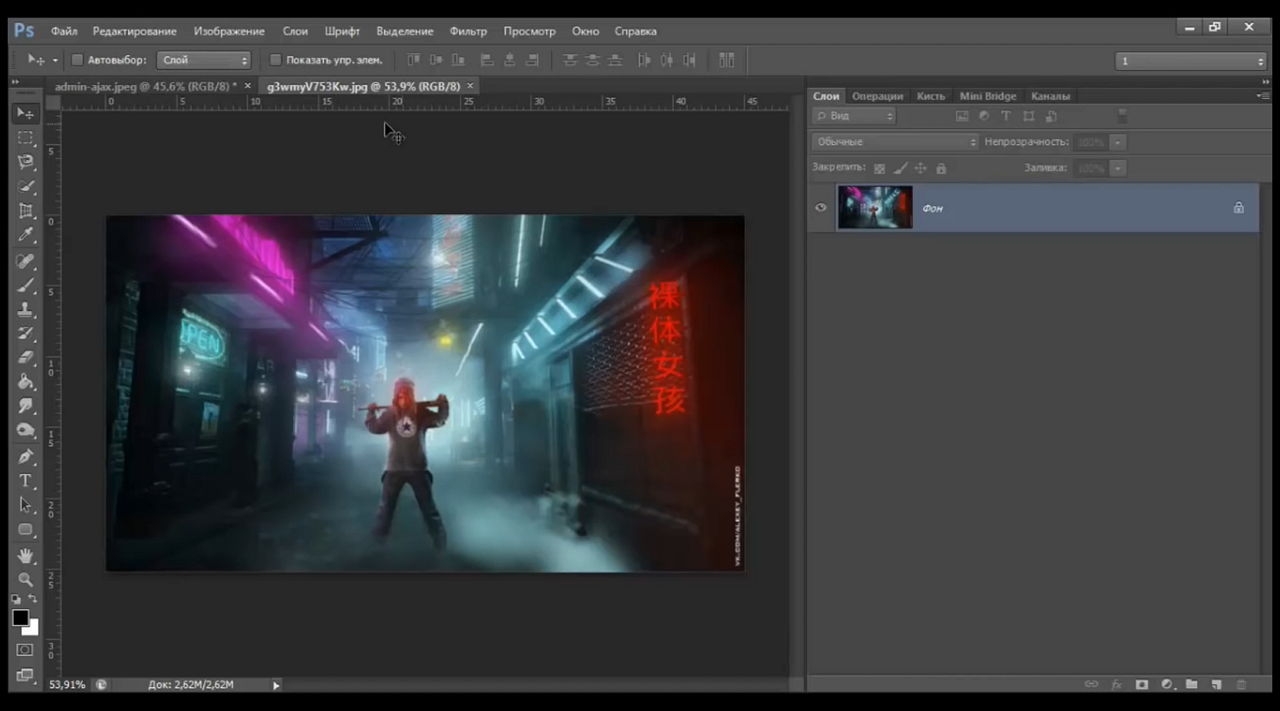Toggle filter for adjustment layers

click(984, 116)
